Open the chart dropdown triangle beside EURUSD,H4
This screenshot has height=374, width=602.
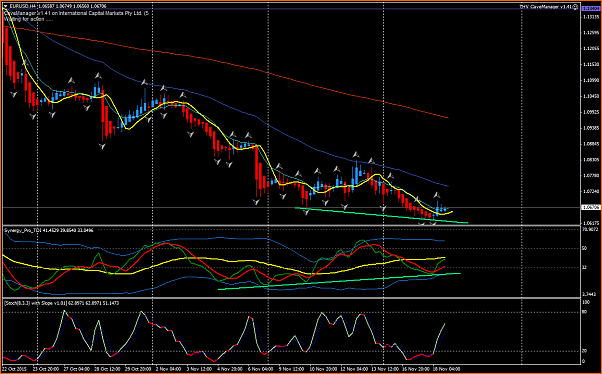[5, 6]
